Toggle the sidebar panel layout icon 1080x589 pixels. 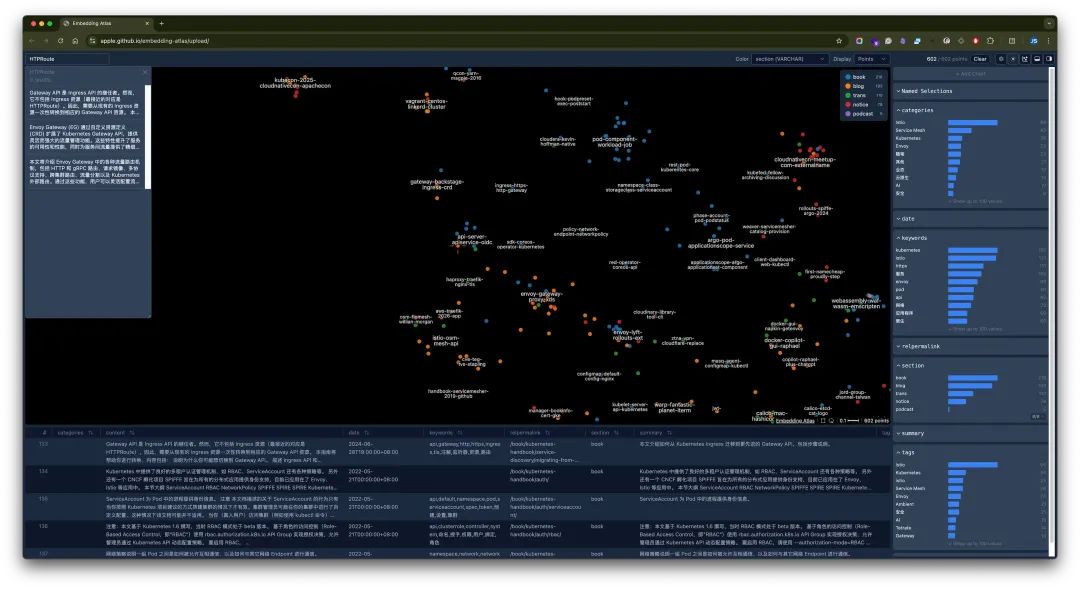pyautogui.click(x=1048, y=59)
